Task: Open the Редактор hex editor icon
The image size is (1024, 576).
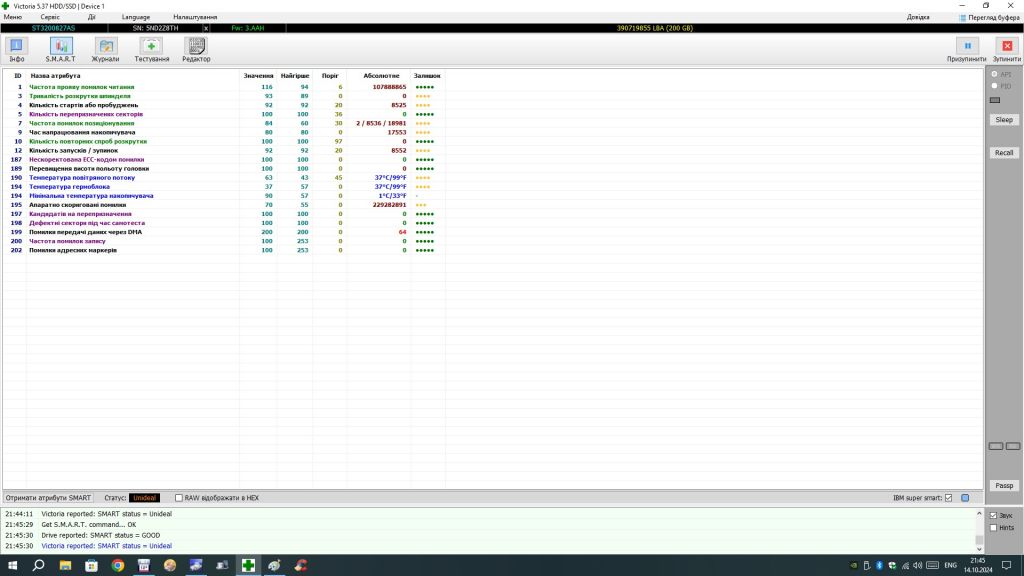Action: click(196, 46)
